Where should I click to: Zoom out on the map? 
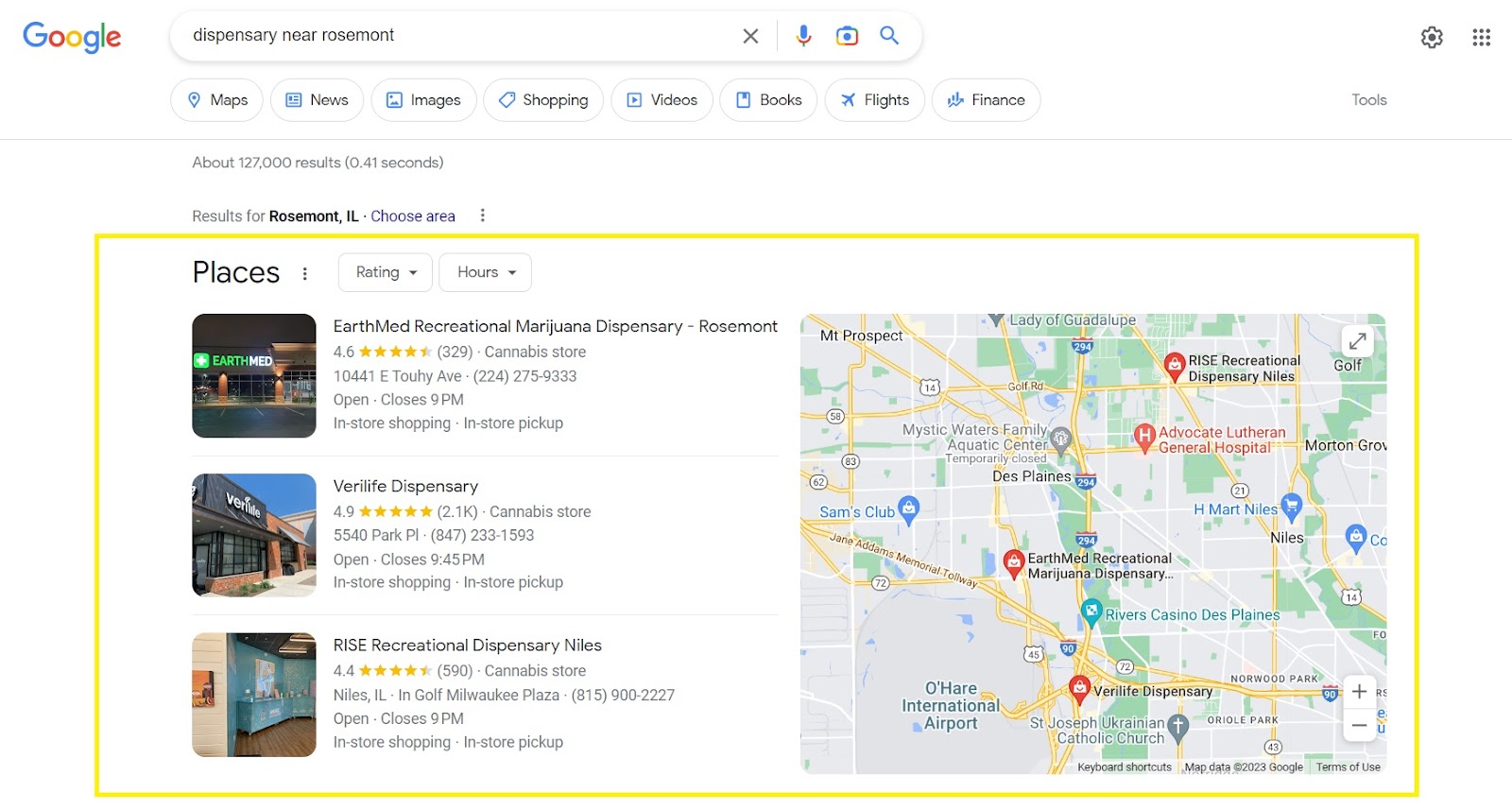(x=1359, y=725)
